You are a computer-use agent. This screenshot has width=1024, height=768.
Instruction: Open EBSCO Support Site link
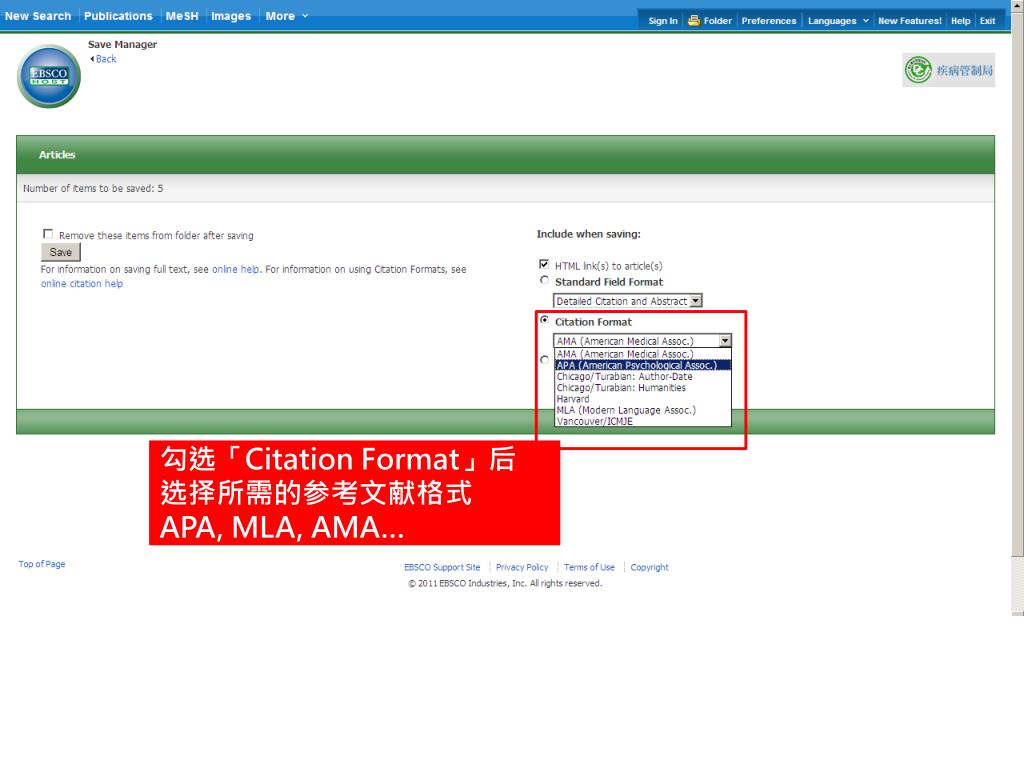click(442, 567)
